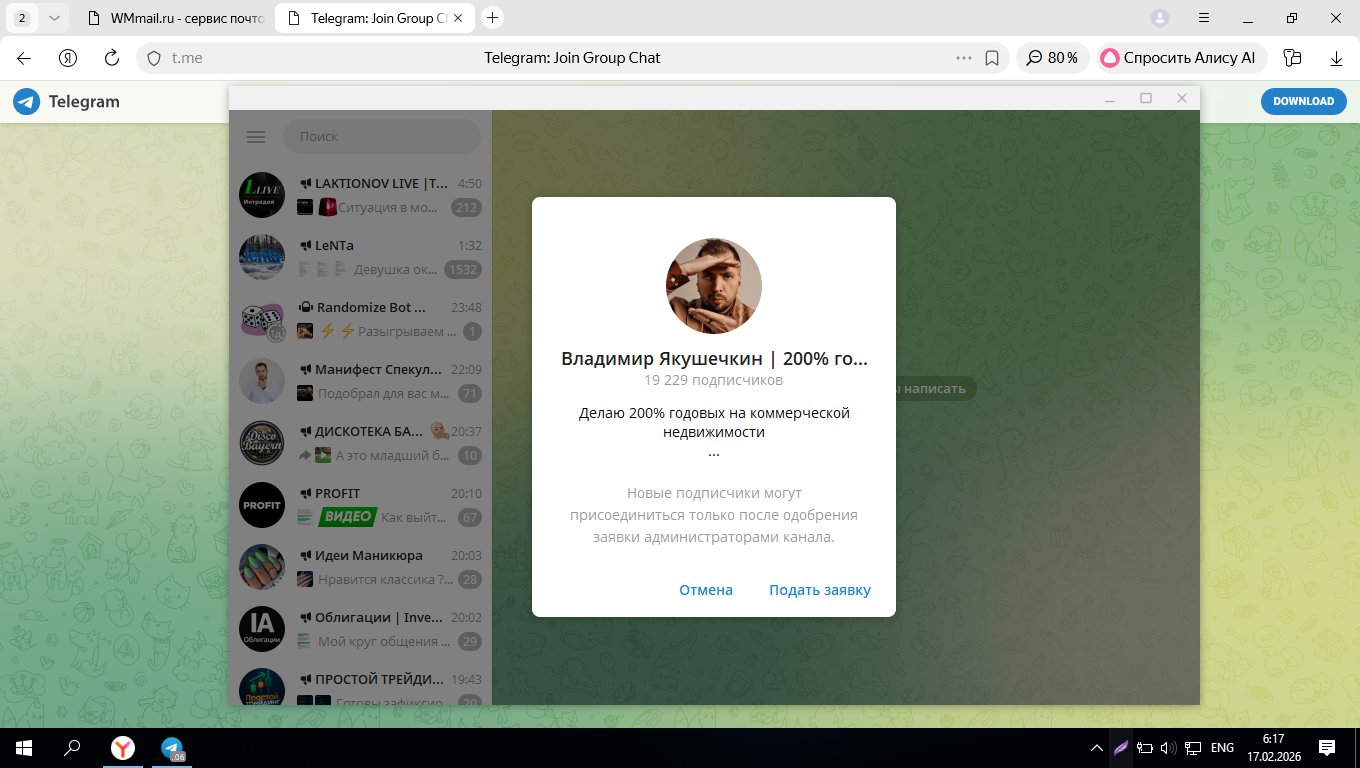Click the site protection shield icon
The image size is (1360, 768).
coord(154,58)
